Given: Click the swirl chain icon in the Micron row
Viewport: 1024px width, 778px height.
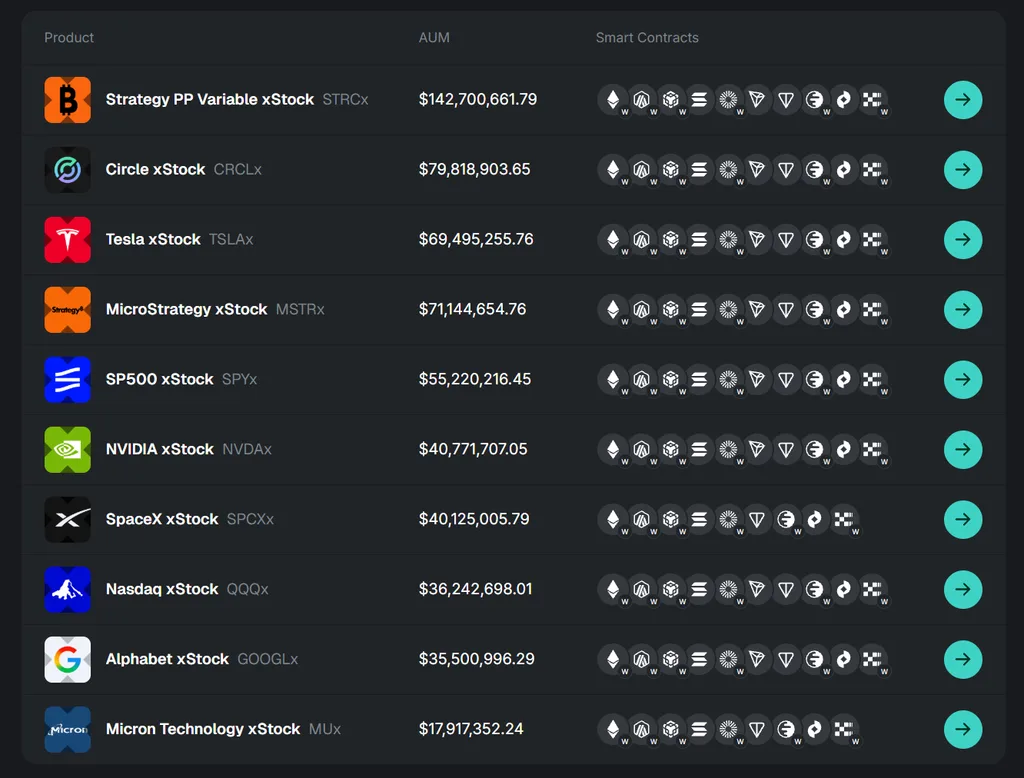Looking at the screenshot, I should coord(814,729).
